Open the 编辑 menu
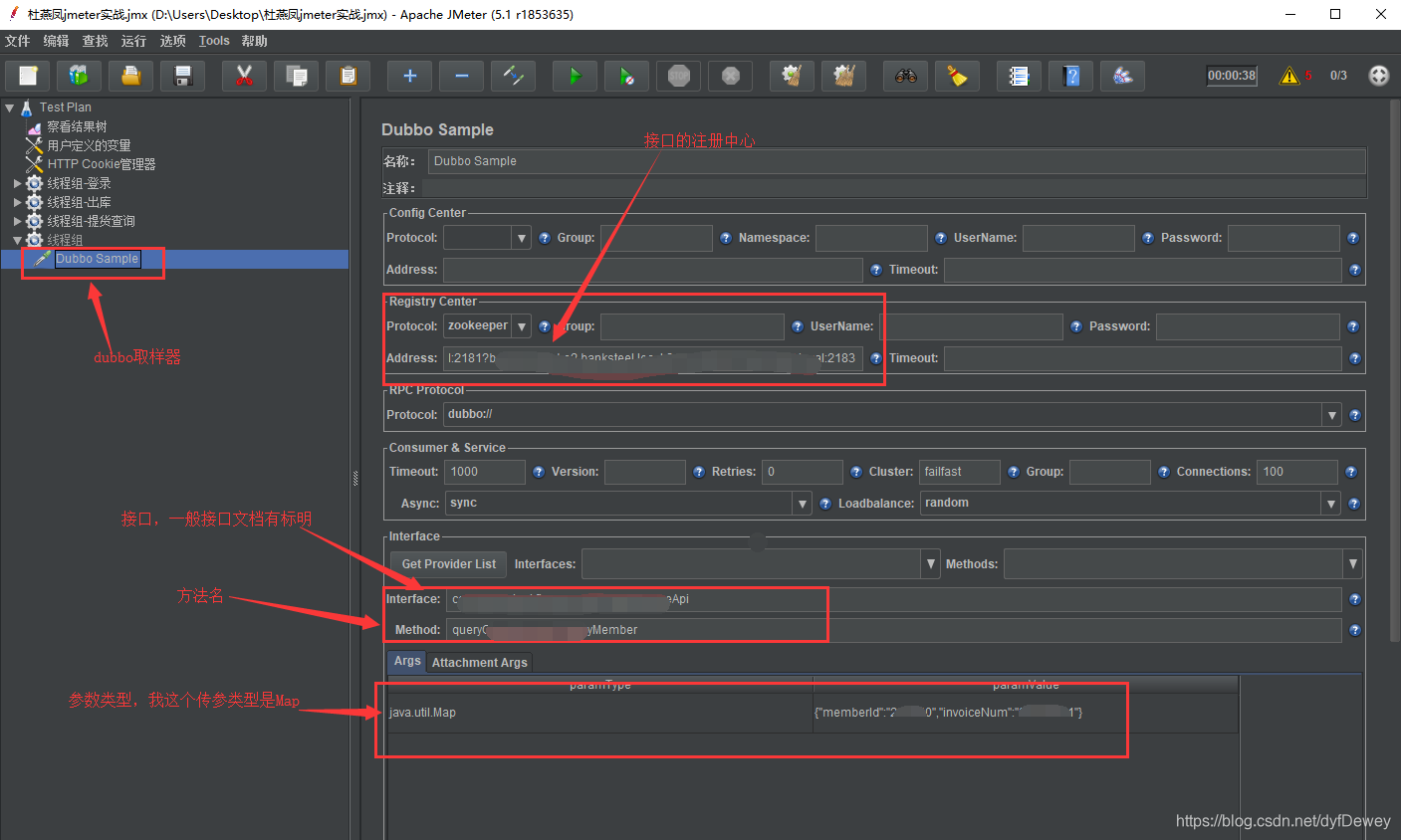 57,41
